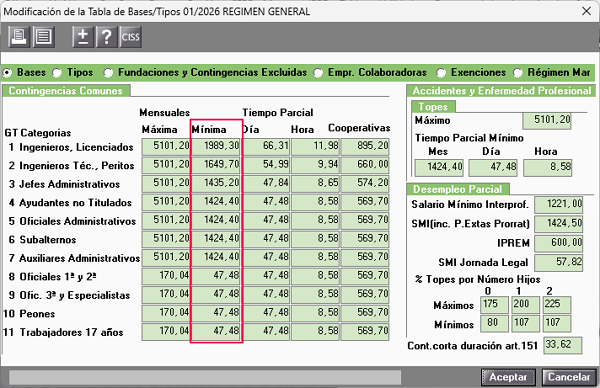Open the CISS toolbar button
Screen dimensions: 600x388
[x=130, y=37]
